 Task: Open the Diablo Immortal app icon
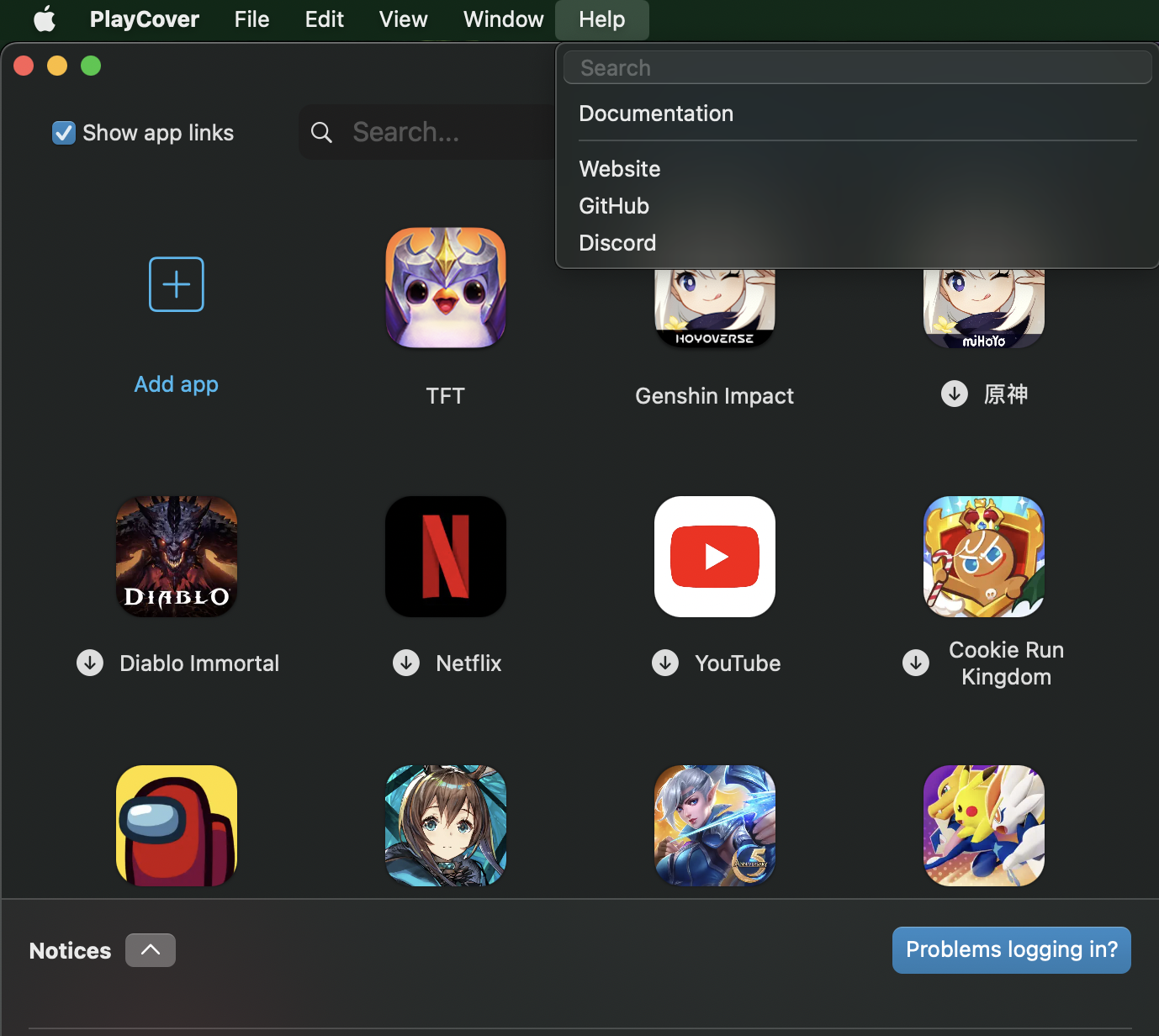click(x=177, y=557)
